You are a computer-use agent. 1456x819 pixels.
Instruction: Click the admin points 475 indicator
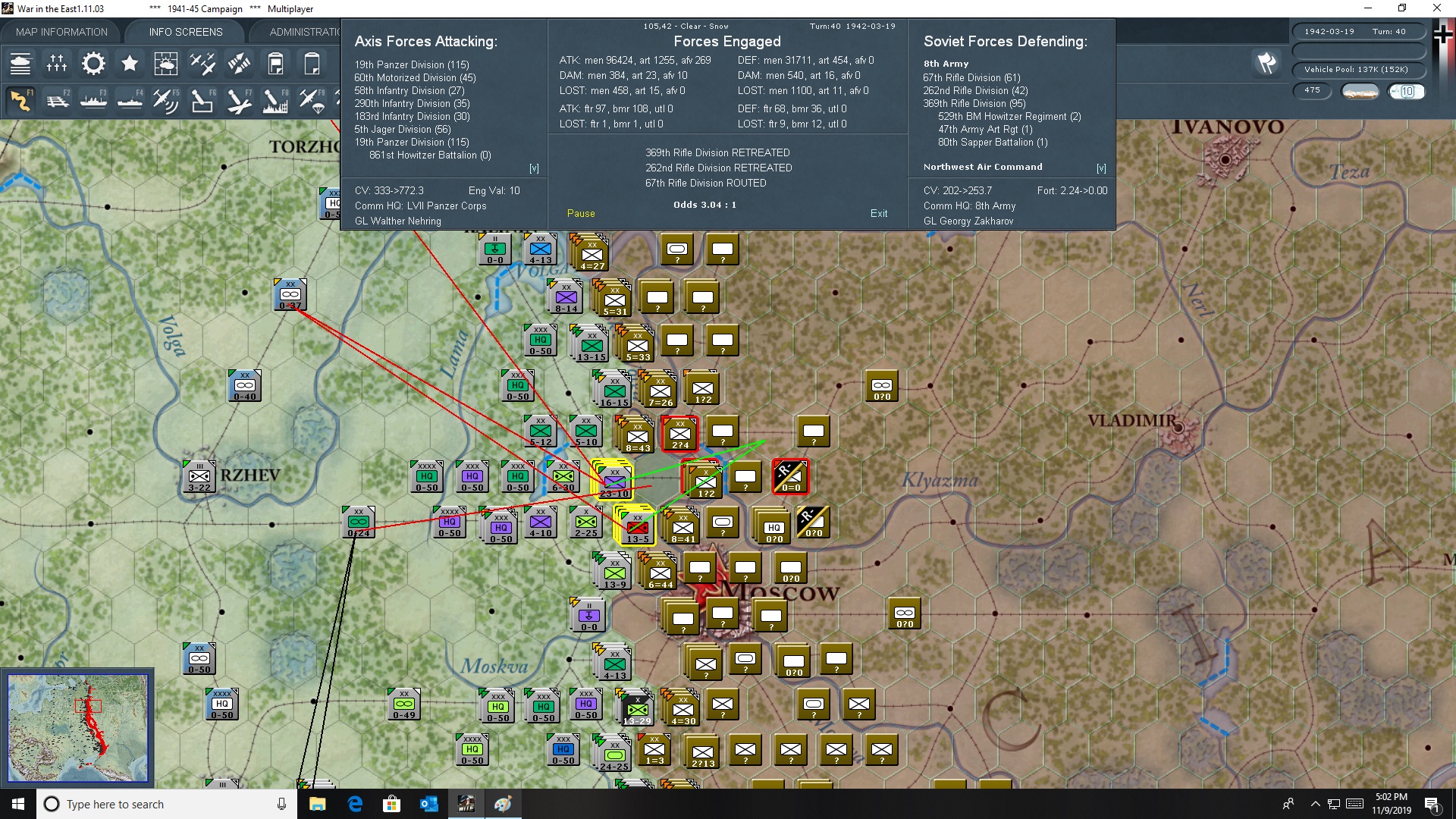click(1312, 90)
